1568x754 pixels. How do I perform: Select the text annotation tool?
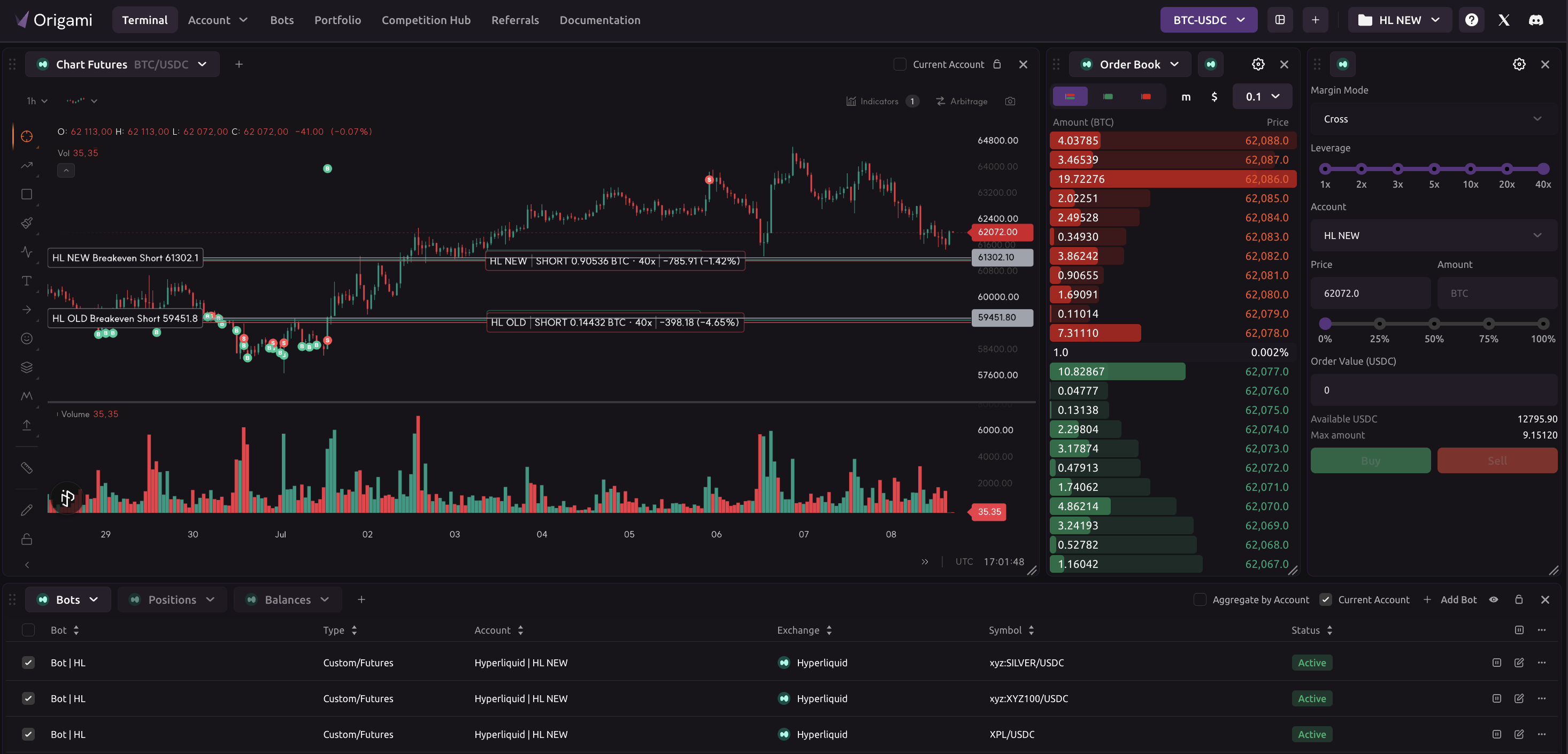coord(27,281)
